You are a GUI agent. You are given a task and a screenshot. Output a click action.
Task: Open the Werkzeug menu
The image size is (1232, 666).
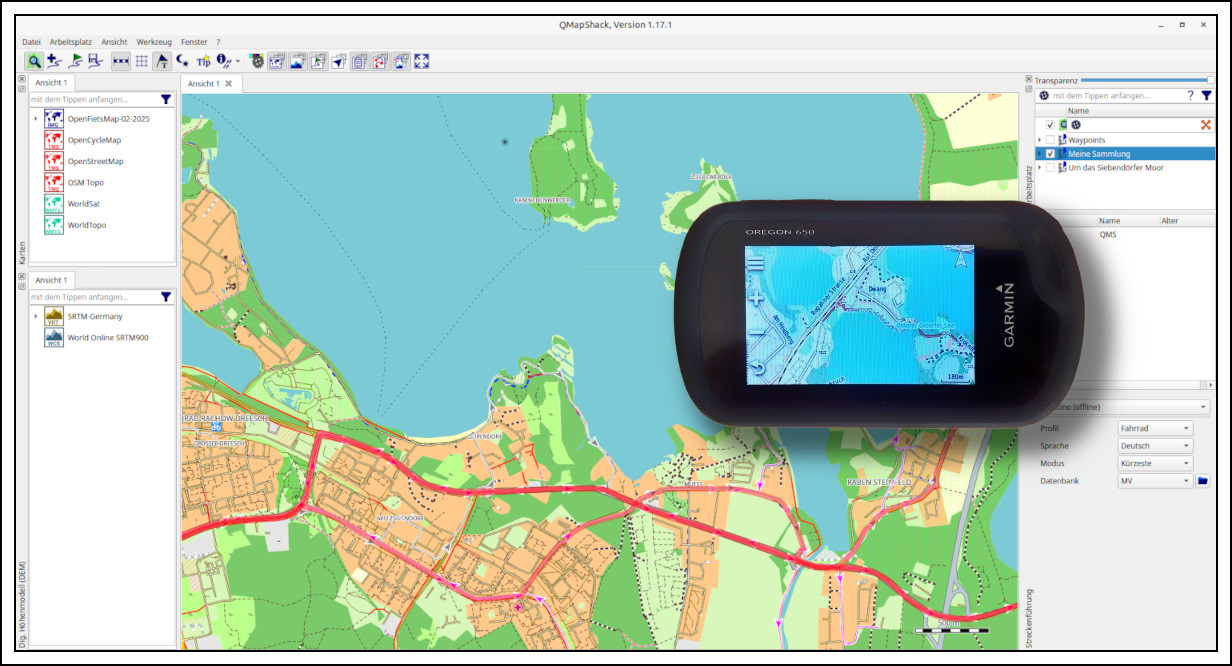[155, 42]
